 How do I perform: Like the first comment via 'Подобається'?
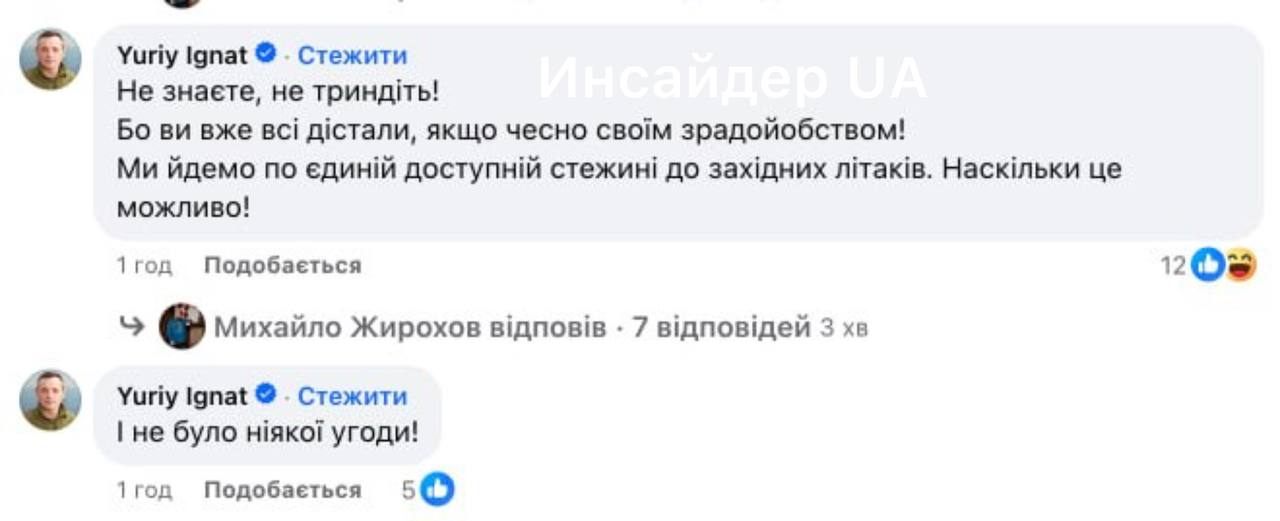point(282,265)
